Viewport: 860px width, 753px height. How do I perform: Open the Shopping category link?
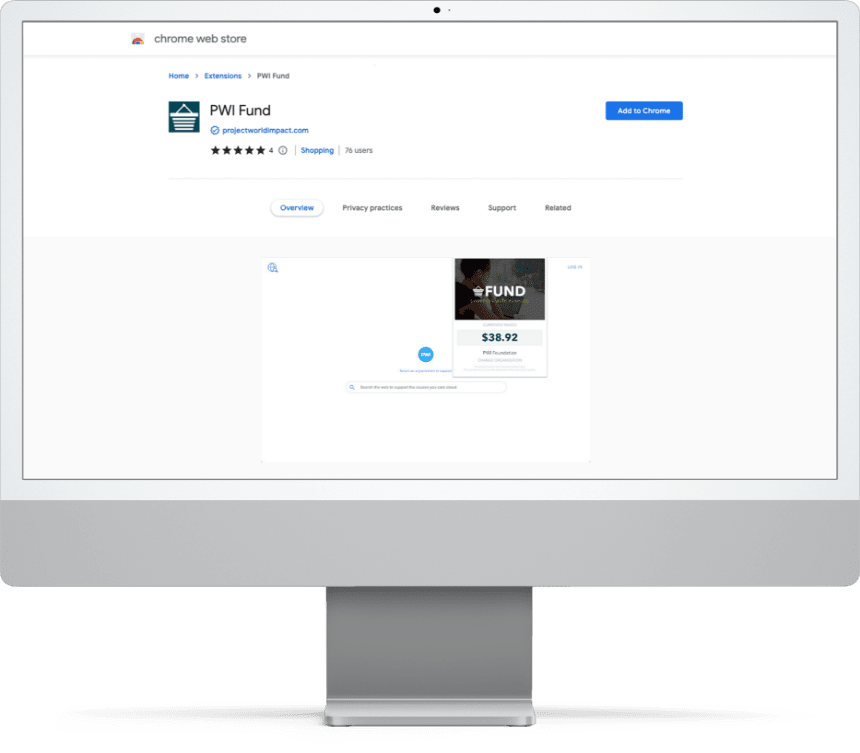pyautogui.click(x=317, y=150)
